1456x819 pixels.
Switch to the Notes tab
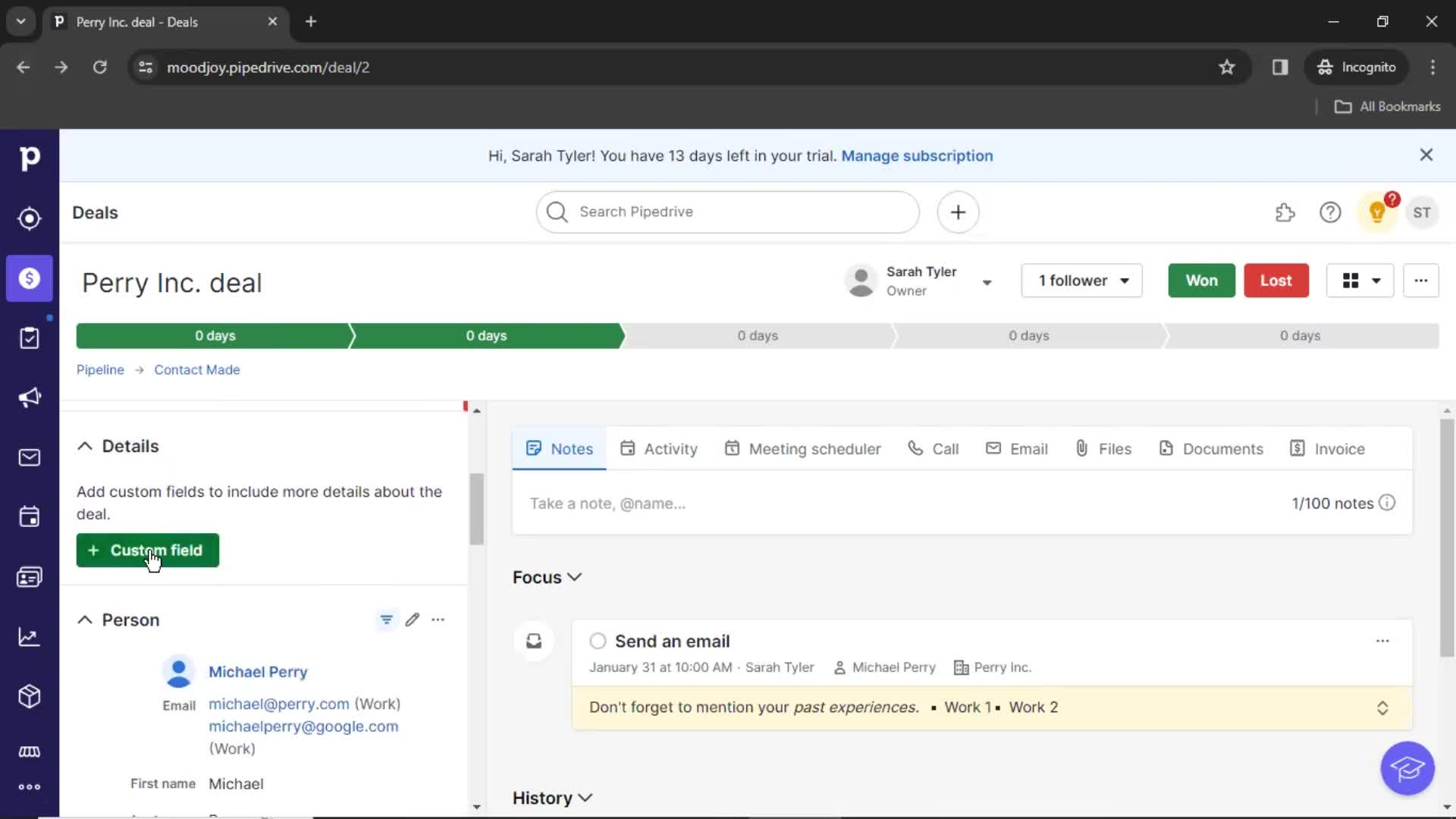click(559, 449)
